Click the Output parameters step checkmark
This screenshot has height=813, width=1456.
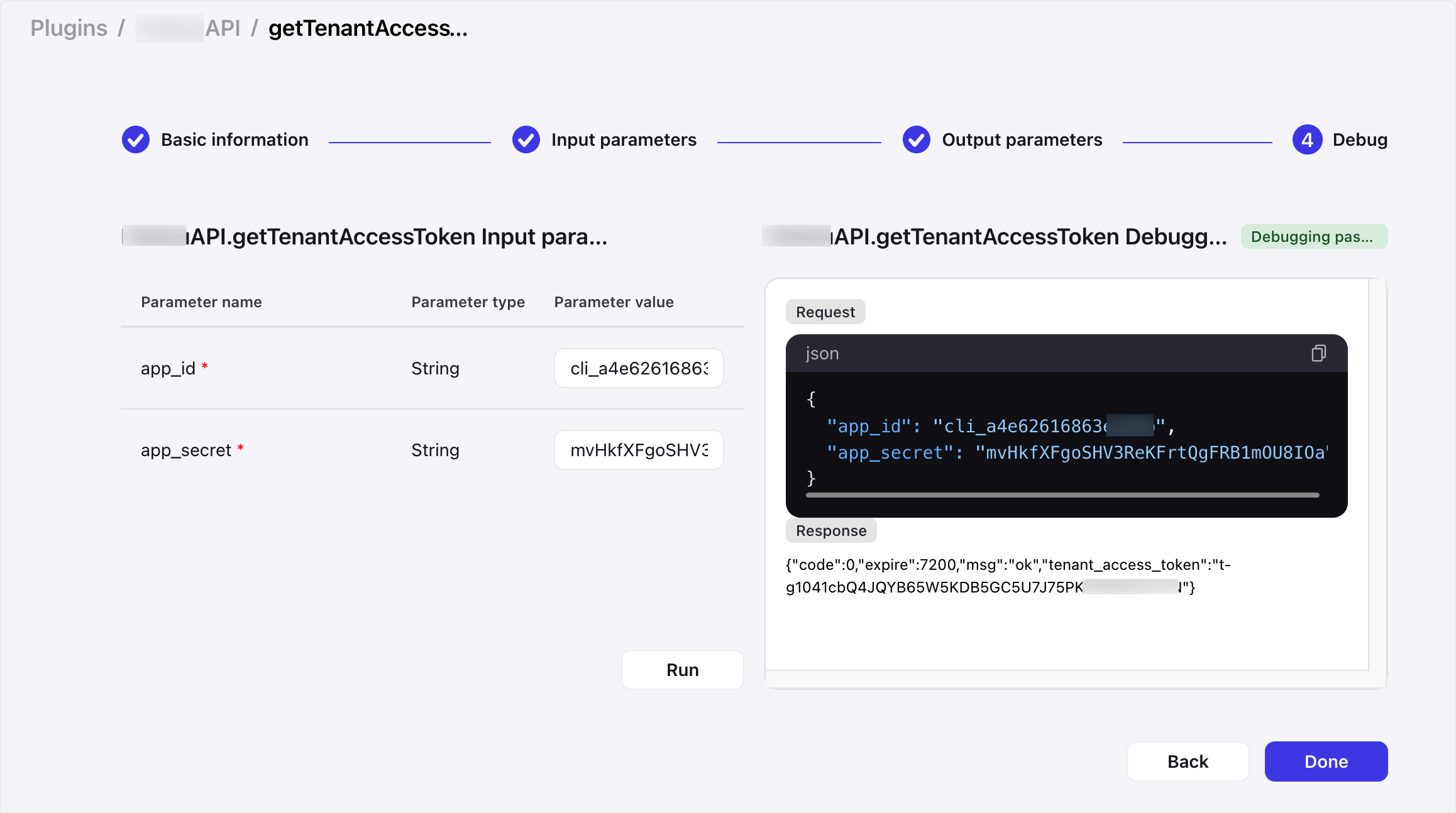tap(917, 139)
